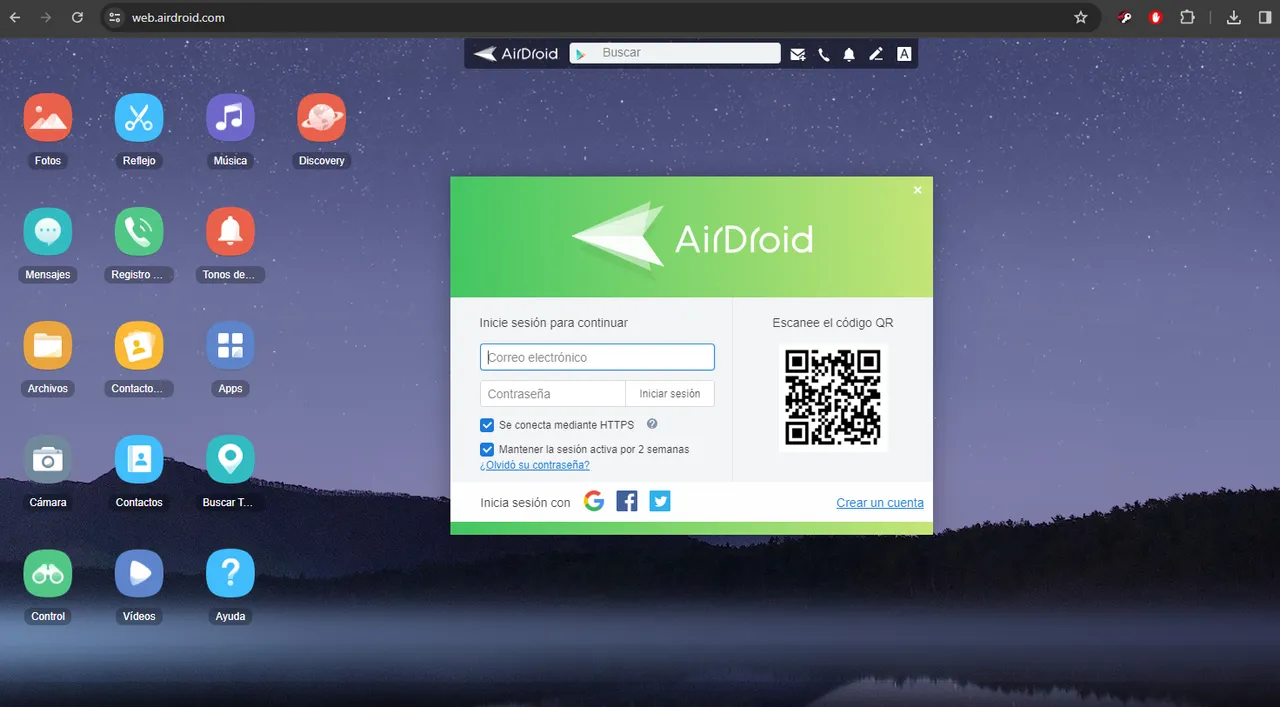
Task: Click the new message envelope icon in AirDroid toolbar
Action: (x=798, y=54)
